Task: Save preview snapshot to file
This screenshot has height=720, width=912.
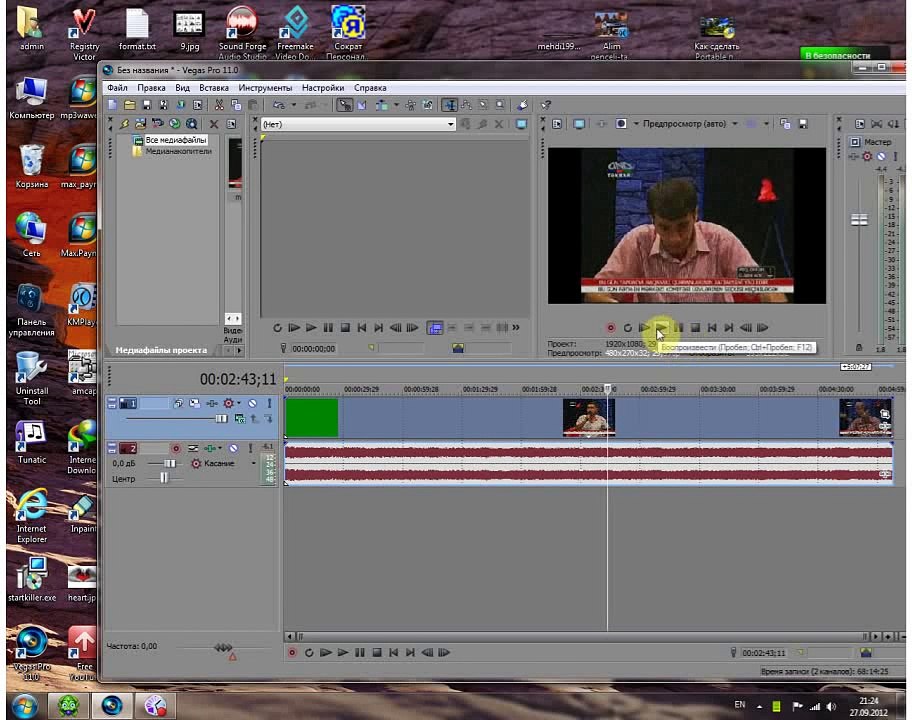Action: tap(803, 124)
